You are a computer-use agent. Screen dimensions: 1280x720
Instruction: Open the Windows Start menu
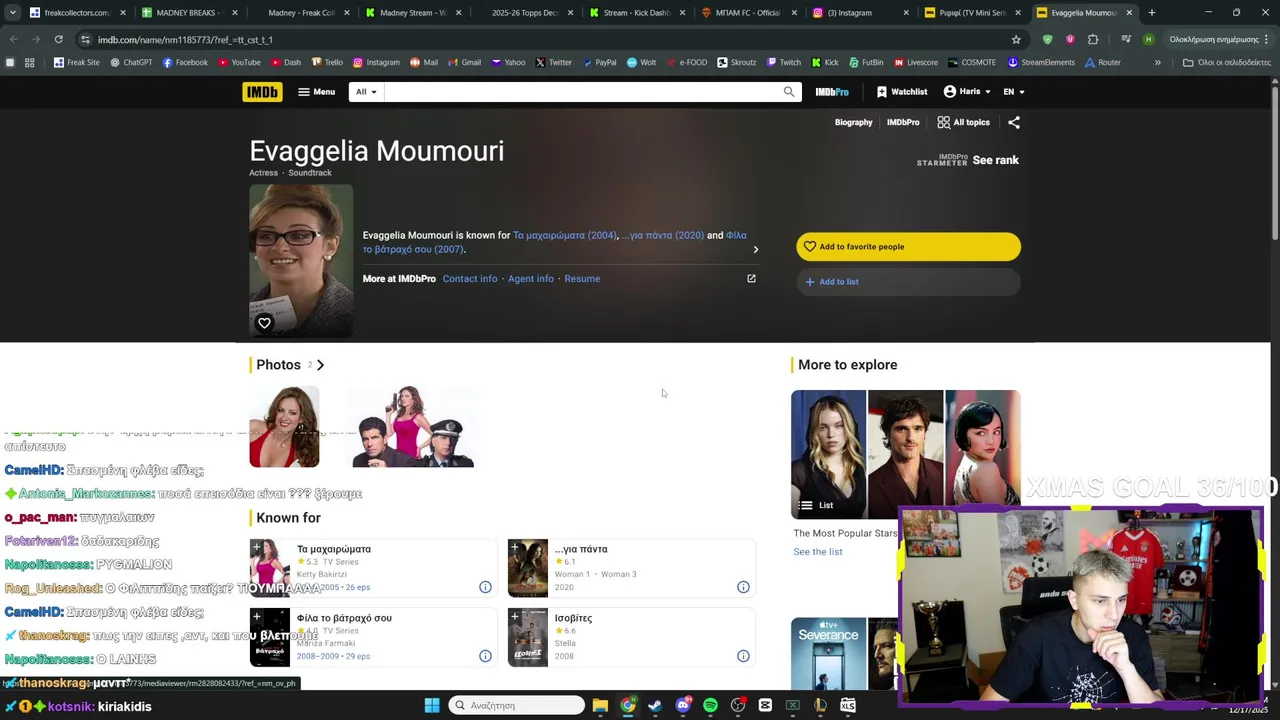point(431,705)
